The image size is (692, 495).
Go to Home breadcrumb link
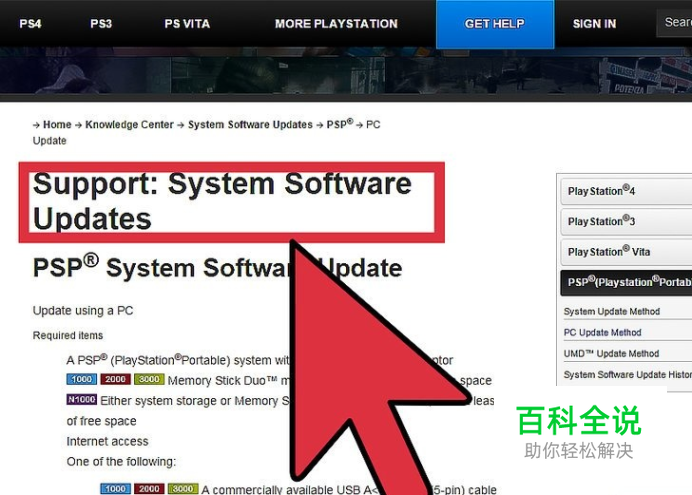click(57, 125)
